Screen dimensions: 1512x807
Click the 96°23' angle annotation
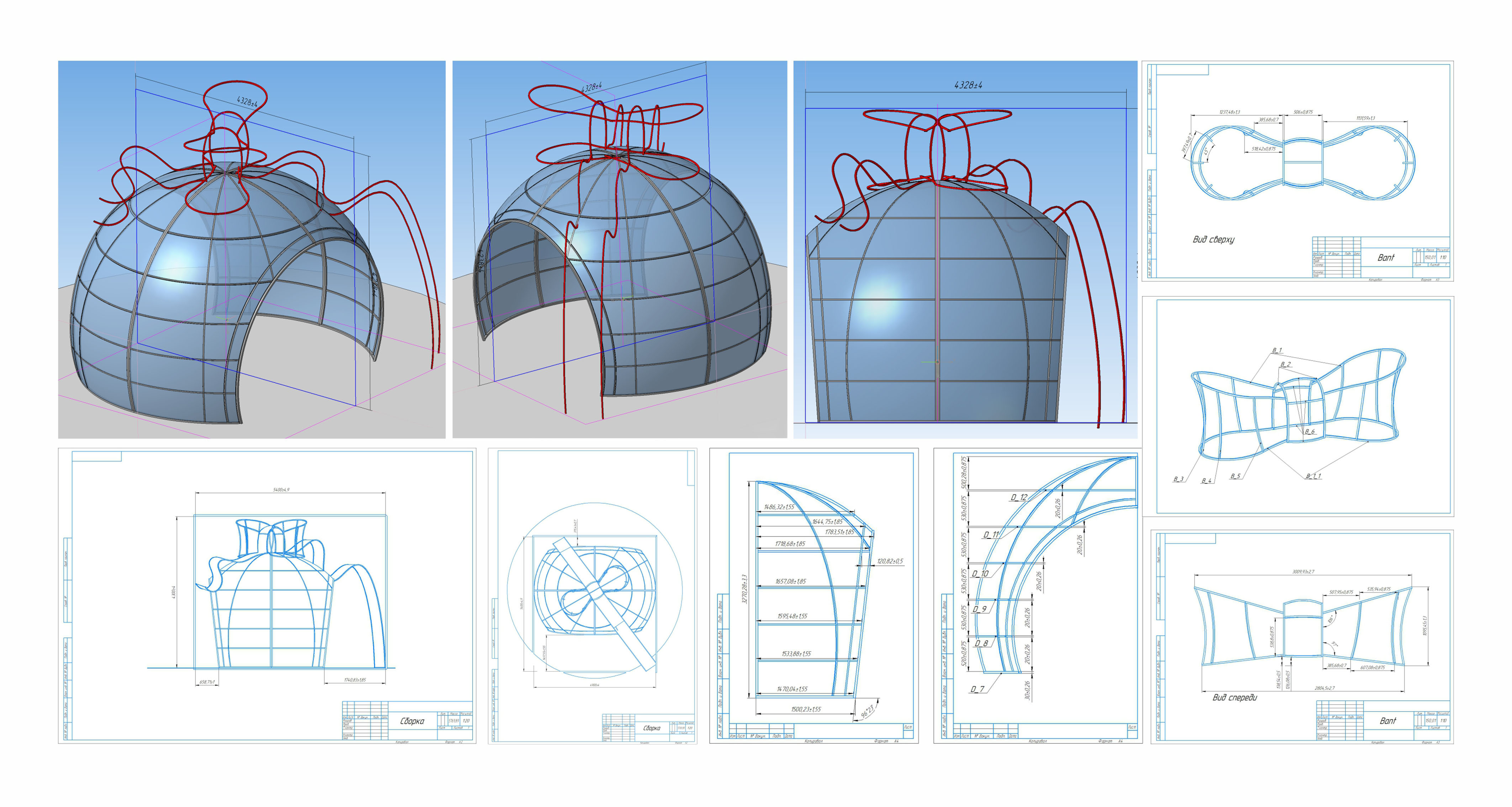pos(868,711)
